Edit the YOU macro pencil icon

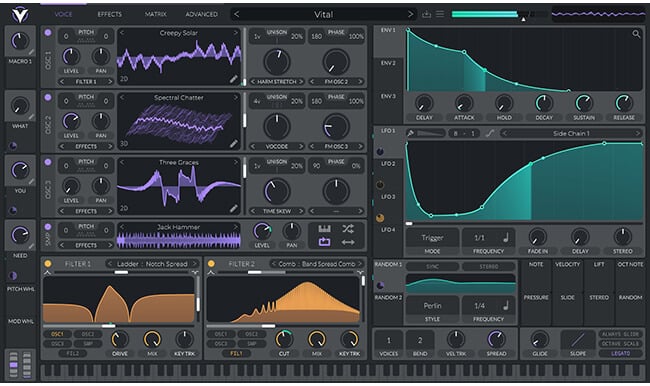(32, 182)
